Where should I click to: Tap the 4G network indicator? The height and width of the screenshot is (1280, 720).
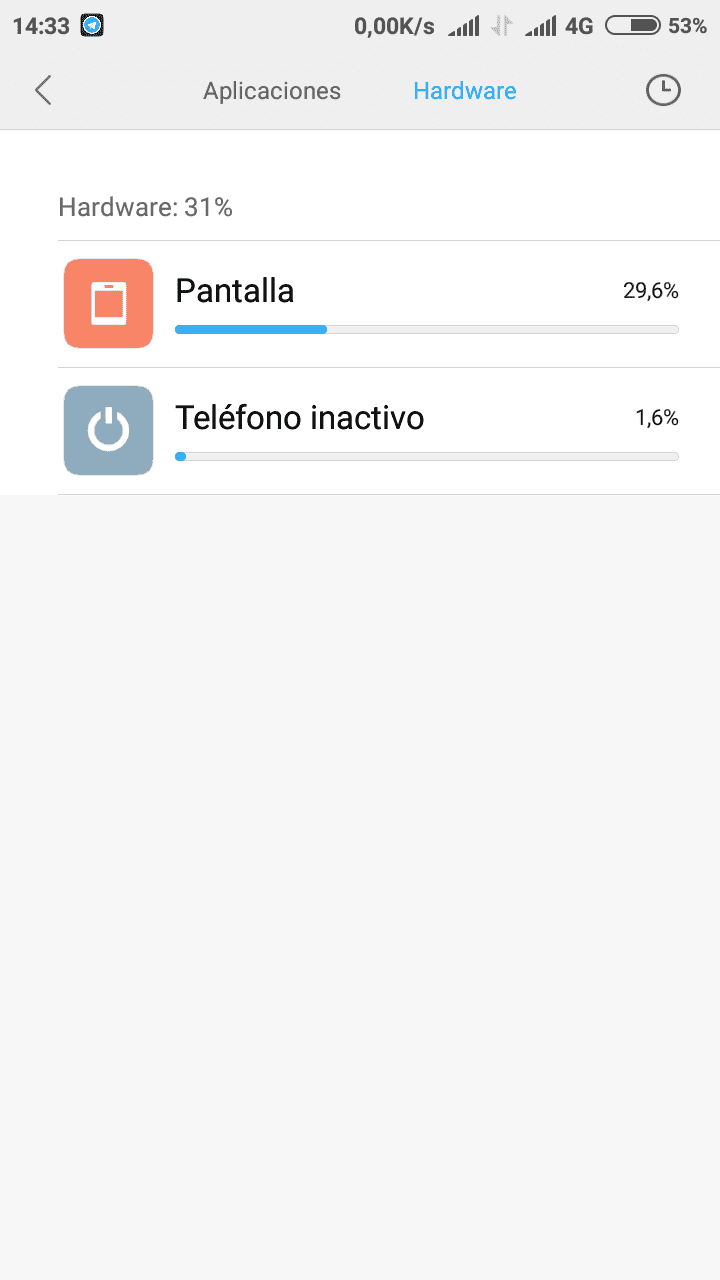click(579, 26)
